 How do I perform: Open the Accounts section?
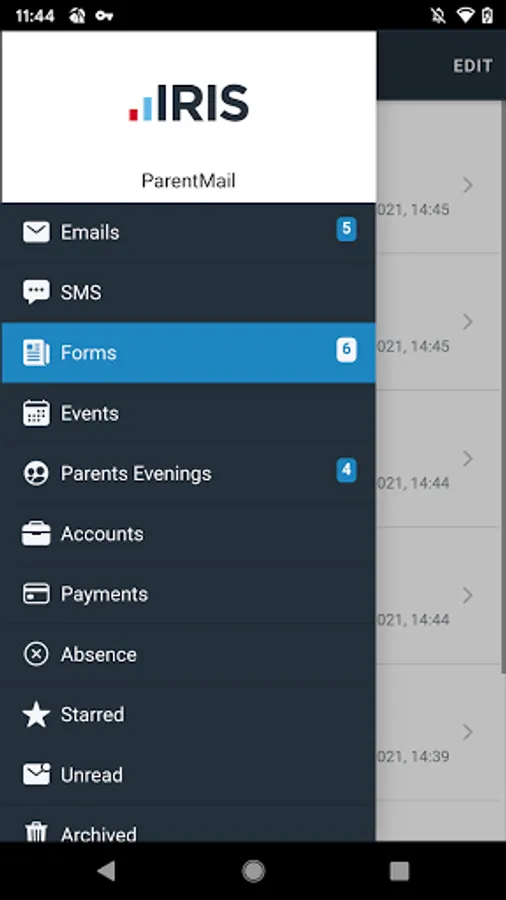click(x=189, y=534)
